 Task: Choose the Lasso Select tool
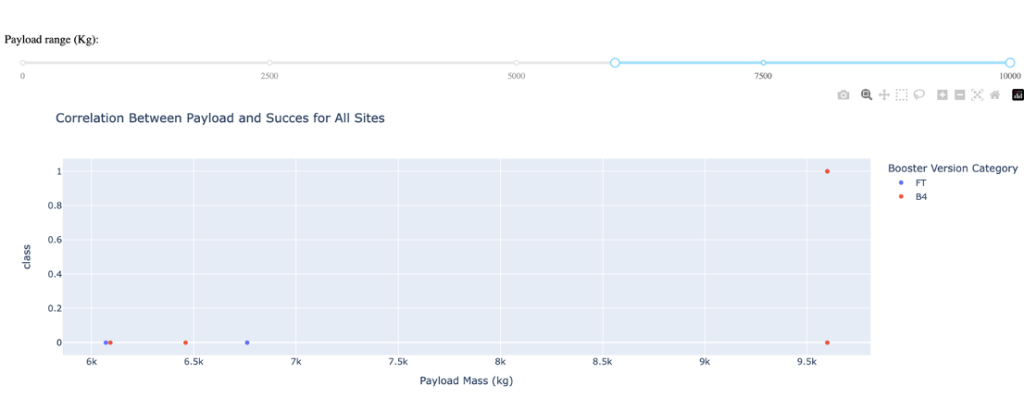click(x=919, y=95)
